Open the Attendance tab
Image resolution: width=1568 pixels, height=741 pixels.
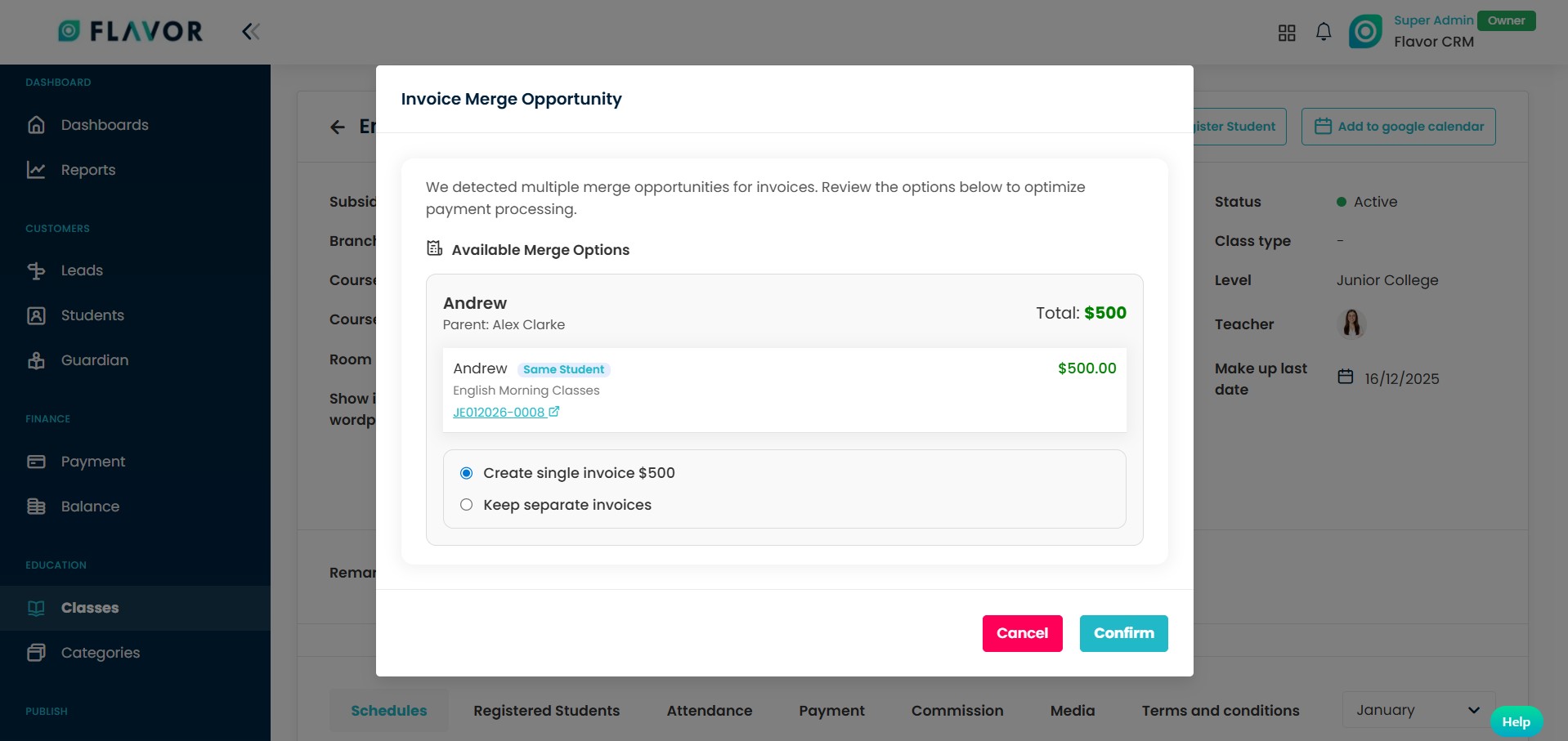tap(709, 711)
